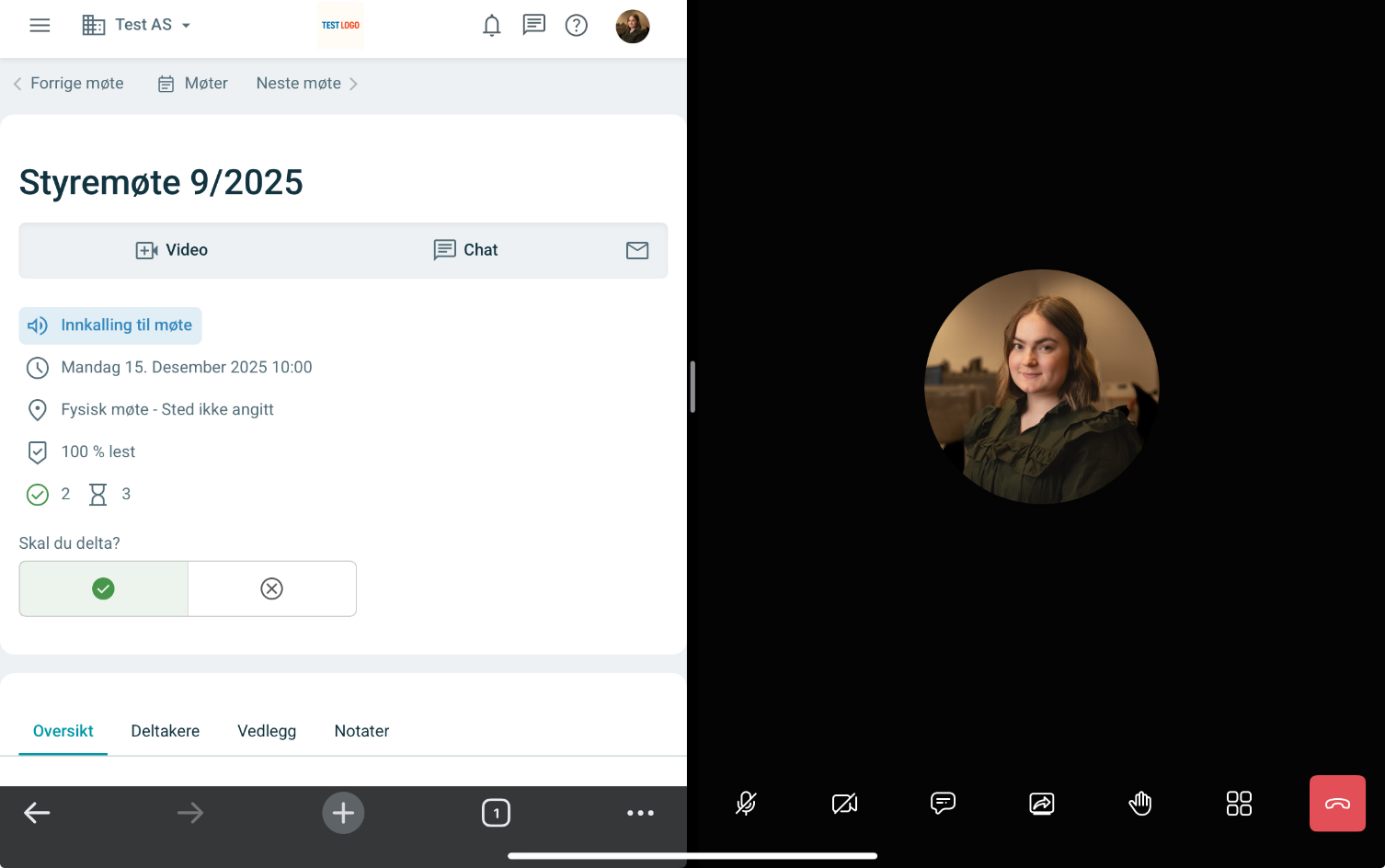Toggle the microphone mute in video call
The image size is (1385, 868).
[x=746, y=804]
